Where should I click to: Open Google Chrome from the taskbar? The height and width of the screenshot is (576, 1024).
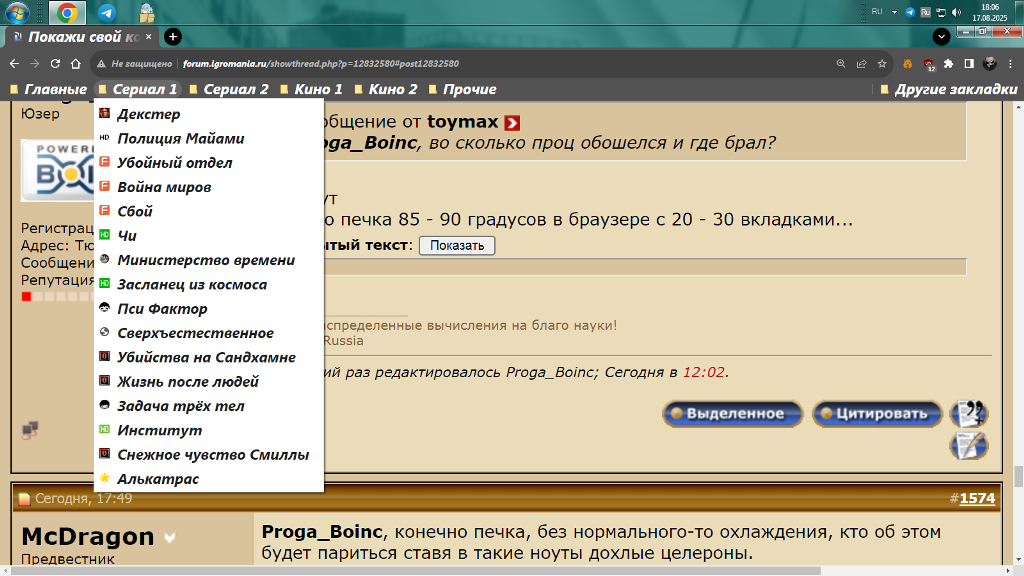(67, 12)
